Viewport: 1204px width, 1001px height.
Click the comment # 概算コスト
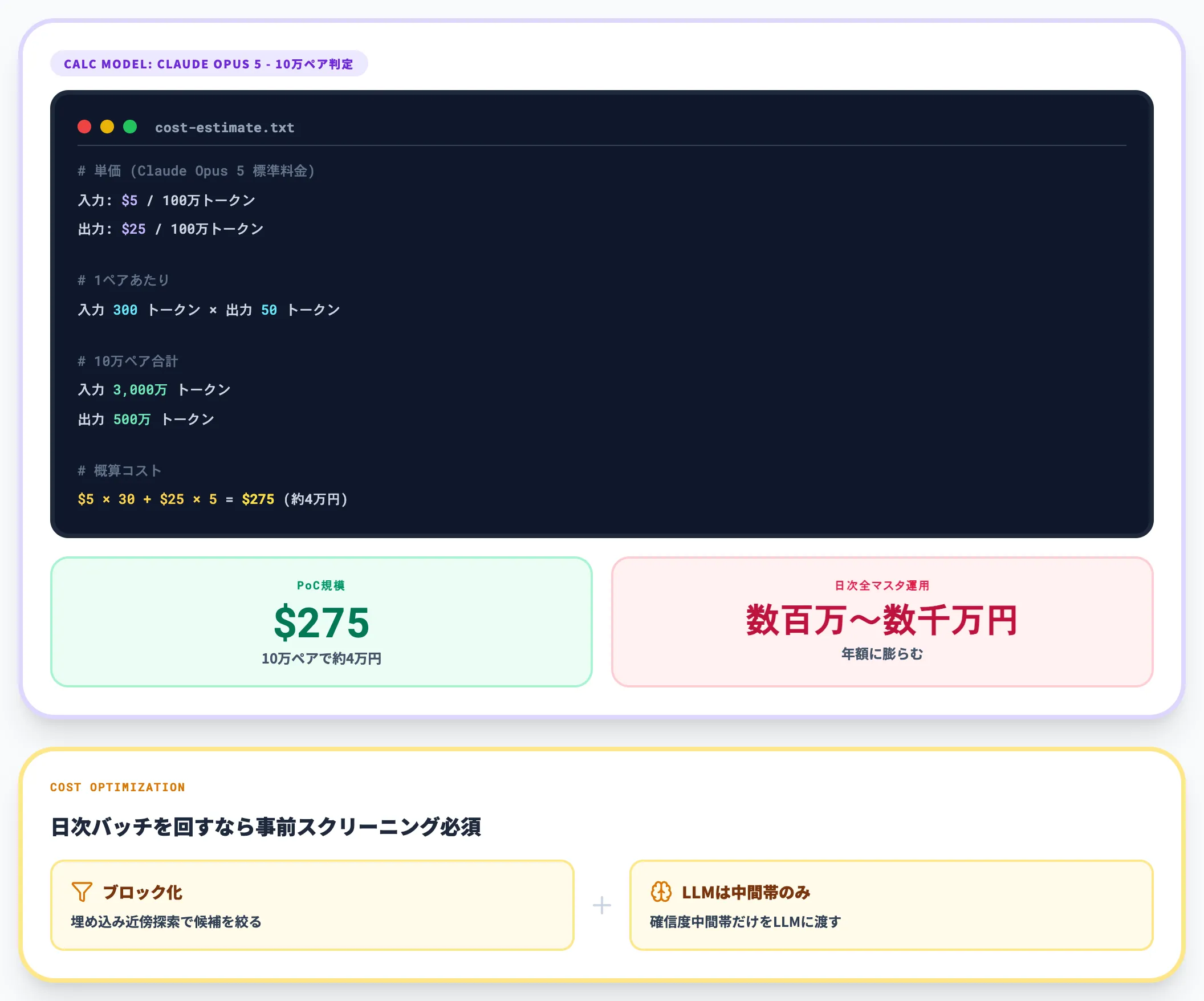(x=119, y=471)
